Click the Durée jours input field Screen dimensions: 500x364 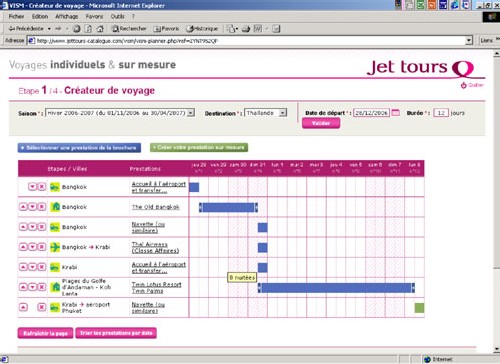point(441,113)
